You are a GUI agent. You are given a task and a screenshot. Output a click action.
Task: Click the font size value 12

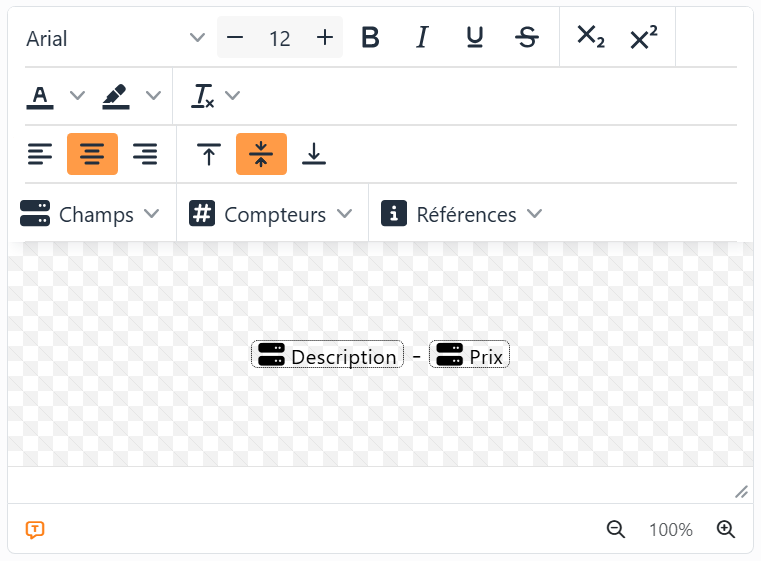pyautogui.click(x=280, y=38)
